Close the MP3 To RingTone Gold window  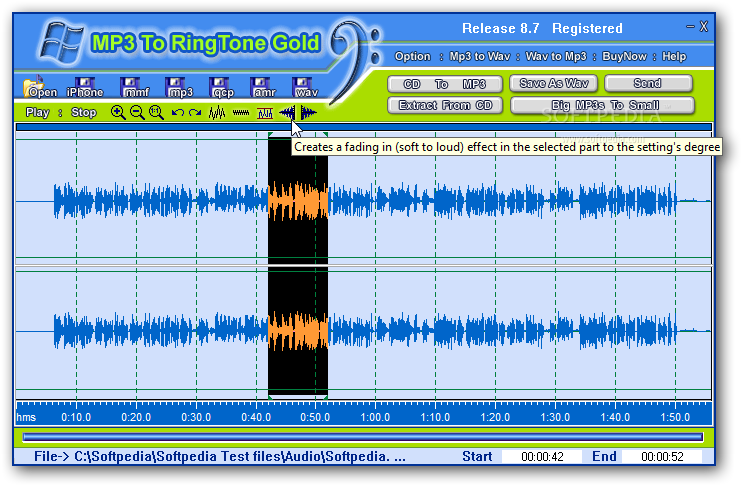coord(704,27)
